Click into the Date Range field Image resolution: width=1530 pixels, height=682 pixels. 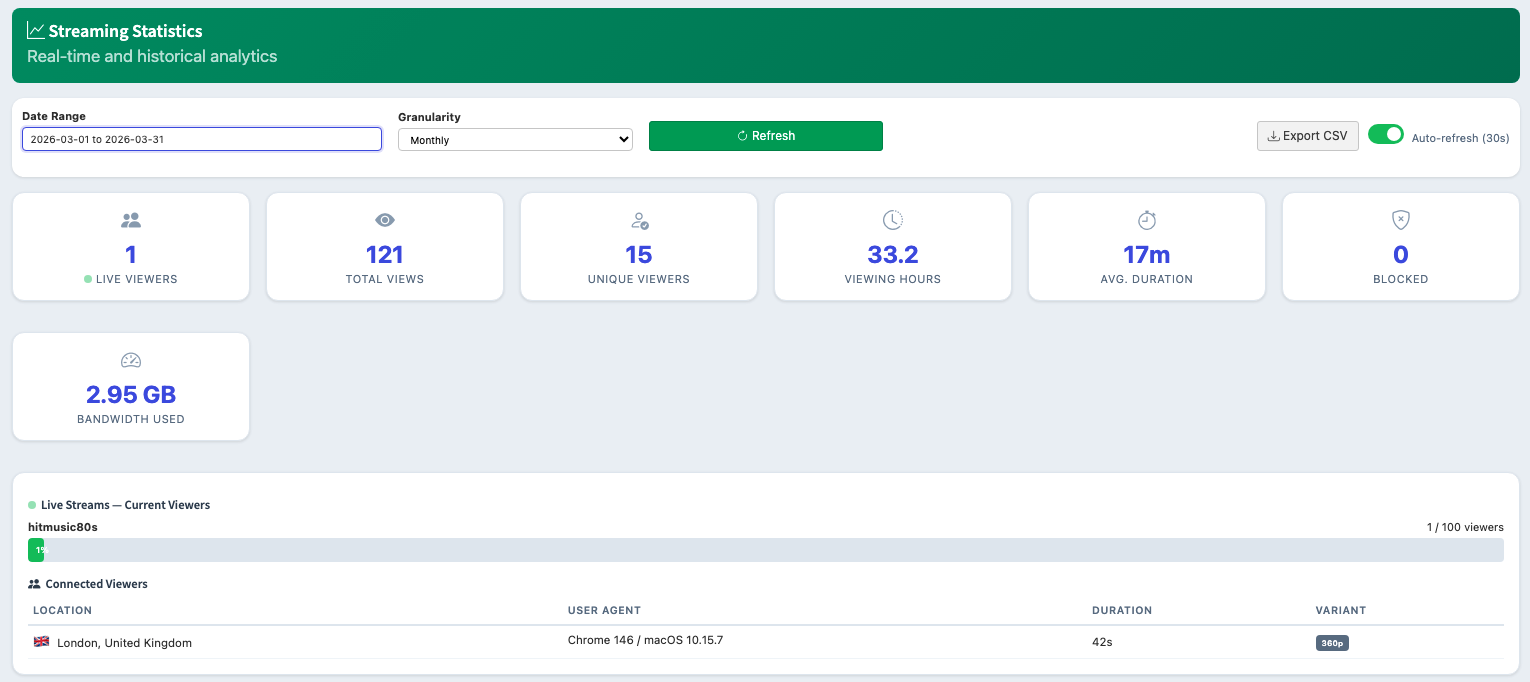tap(202, 139)
